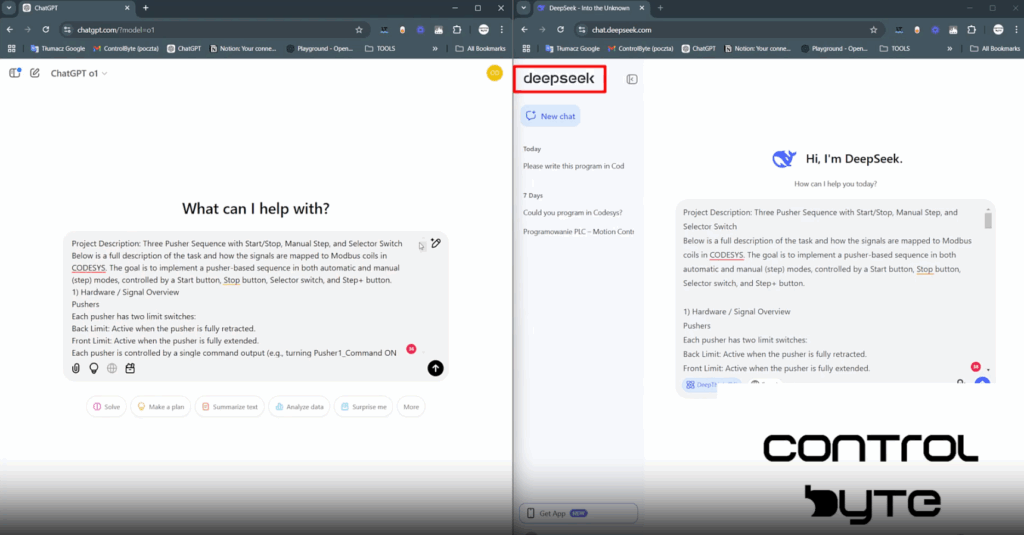Bookmark chatgpt.com with the star icon
The height and width of the screenshot is (535, 1024).
coord(359,30)
